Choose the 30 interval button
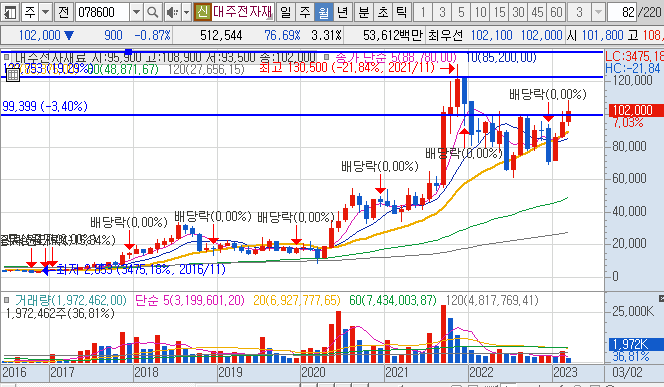The height and width of the screenshot is (387, 664). [519, 12]
